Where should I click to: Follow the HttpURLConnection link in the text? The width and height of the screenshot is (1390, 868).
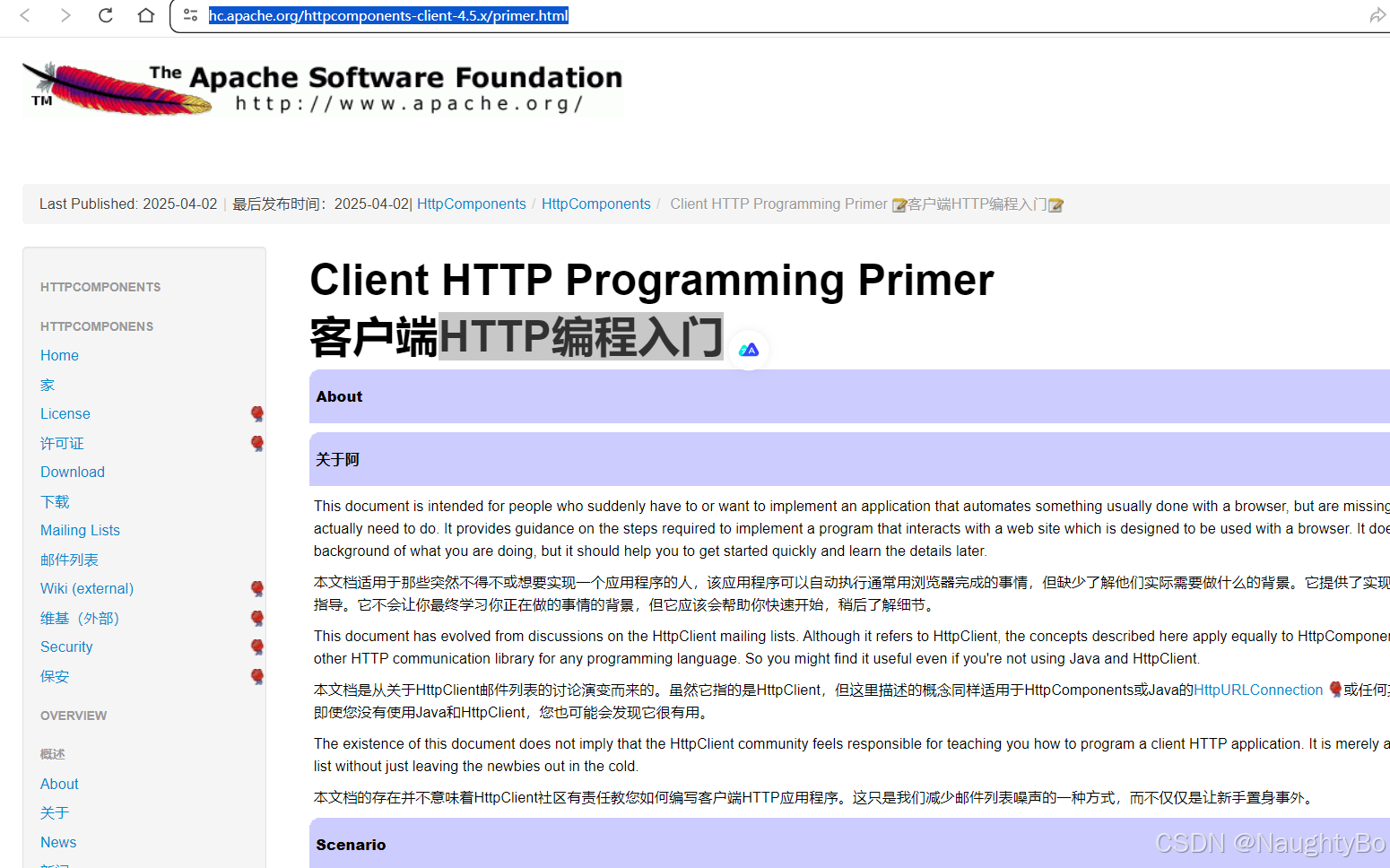click(x=1258, y=690)
